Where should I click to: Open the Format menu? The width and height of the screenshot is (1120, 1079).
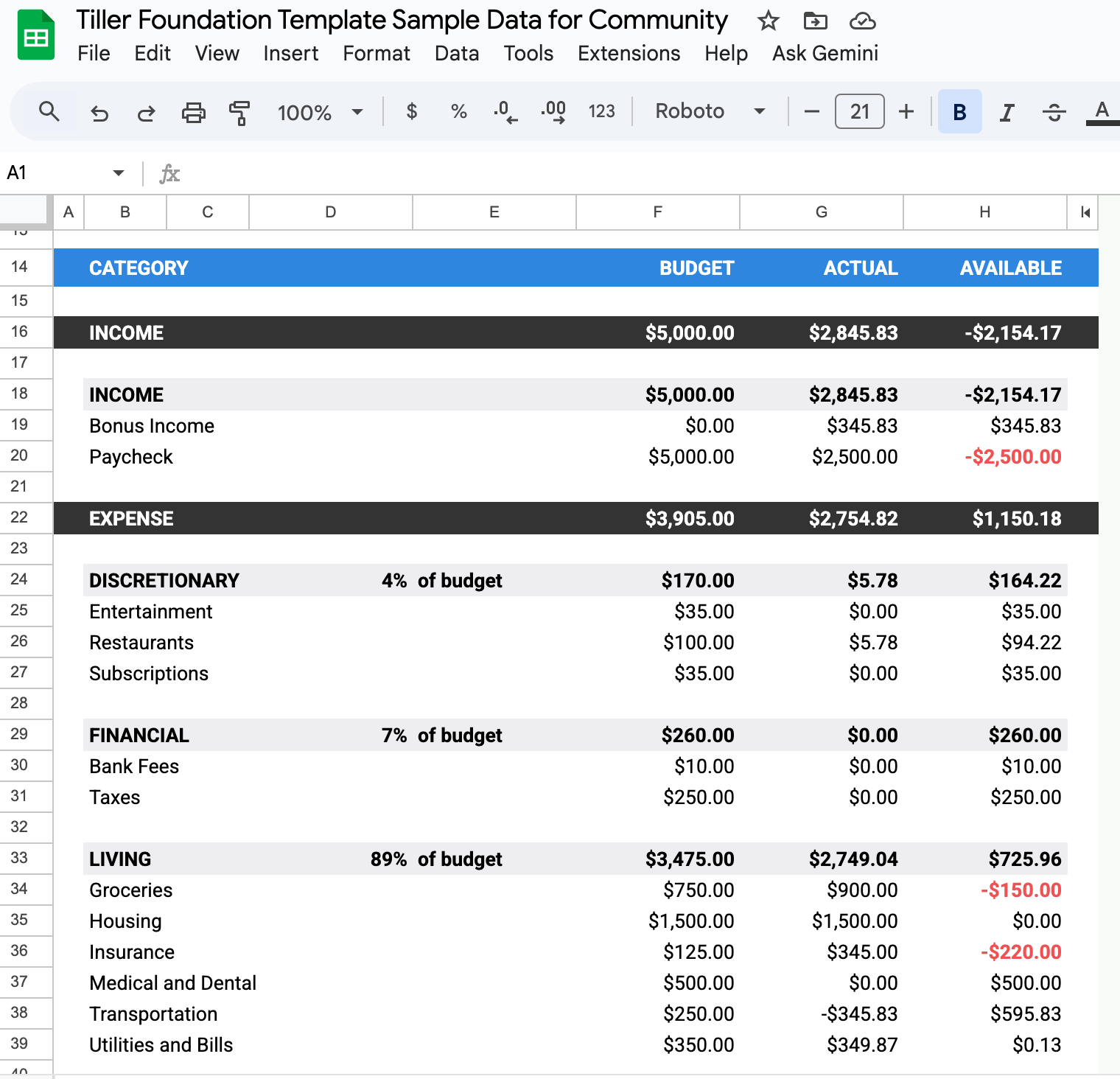pos(377,53)
